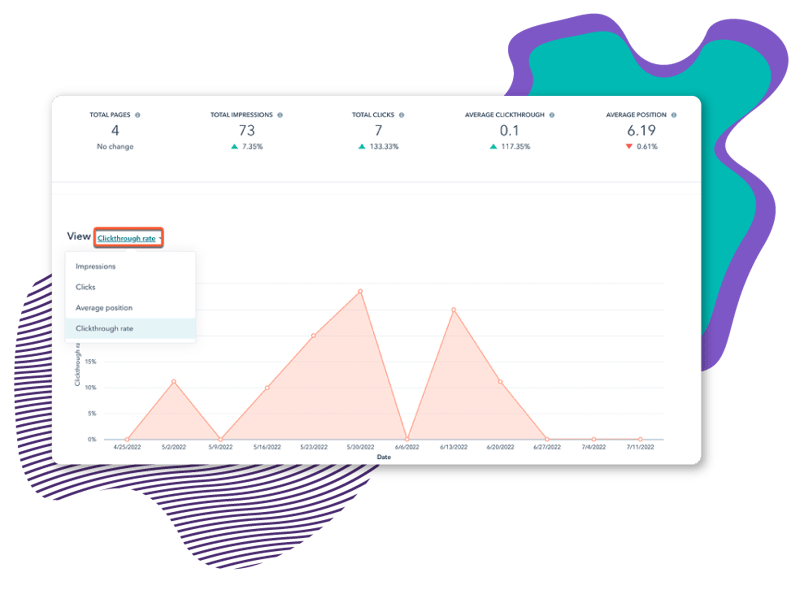This screenshot has height=590, width=800.
Task: Click the Total Impressions value 73
Action: (247, 131)
